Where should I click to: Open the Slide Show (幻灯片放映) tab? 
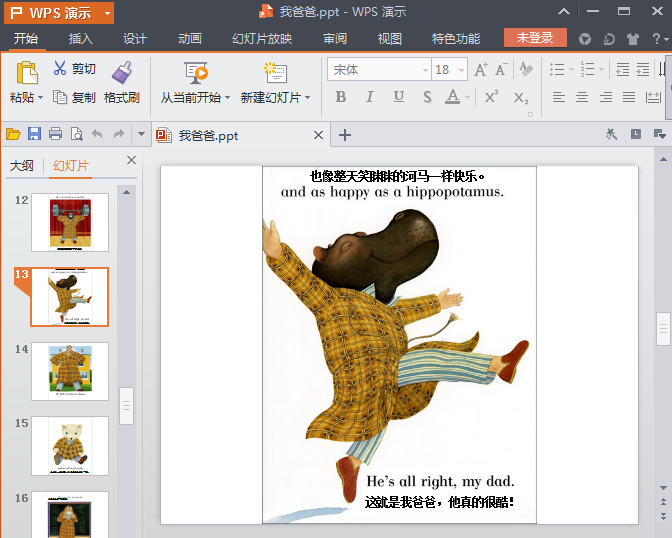(x=262, y=39)
